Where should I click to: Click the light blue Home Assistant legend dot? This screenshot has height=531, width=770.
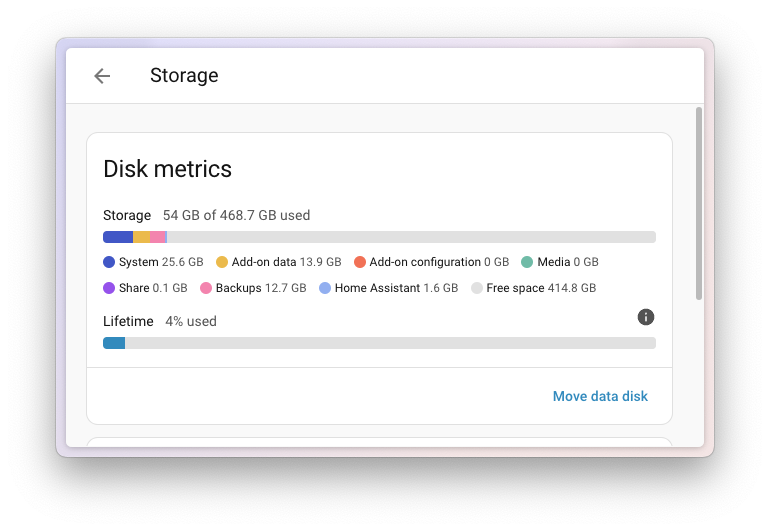click(325, 288)
